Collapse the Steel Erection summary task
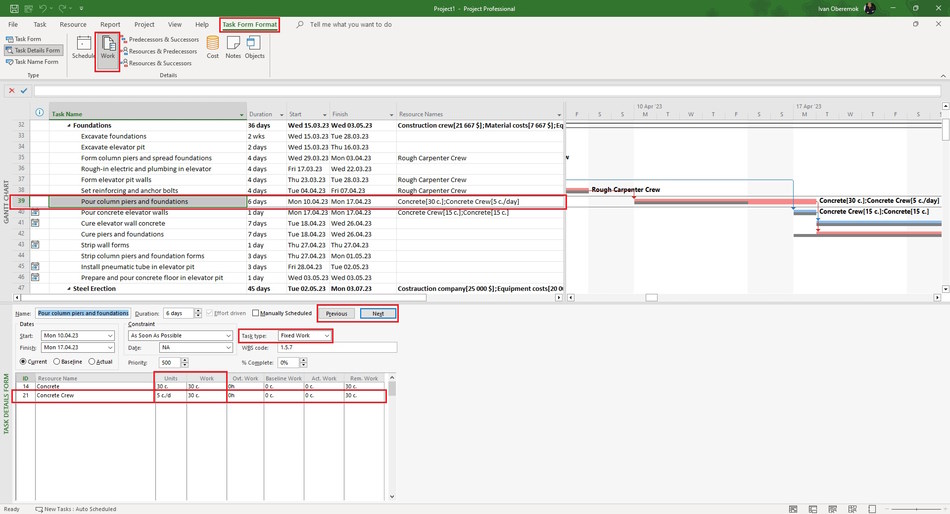This screenshot has height=514, width=950. point(69,289)
